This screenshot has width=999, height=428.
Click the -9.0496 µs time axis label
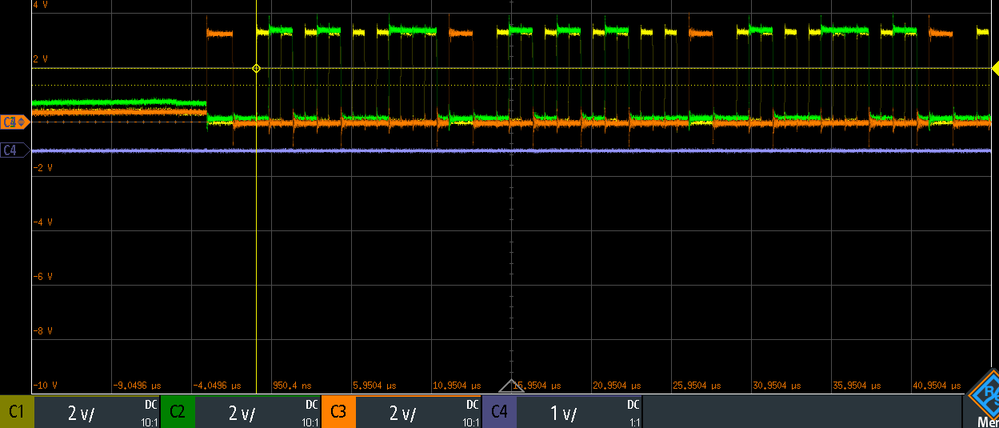[136, 386]
